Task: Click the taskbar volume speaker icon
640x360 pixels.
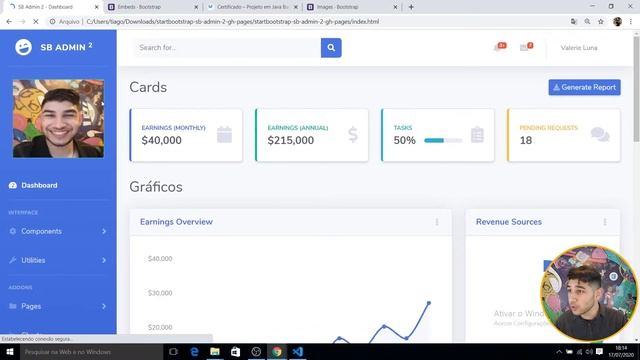Action: coord(589,351)
